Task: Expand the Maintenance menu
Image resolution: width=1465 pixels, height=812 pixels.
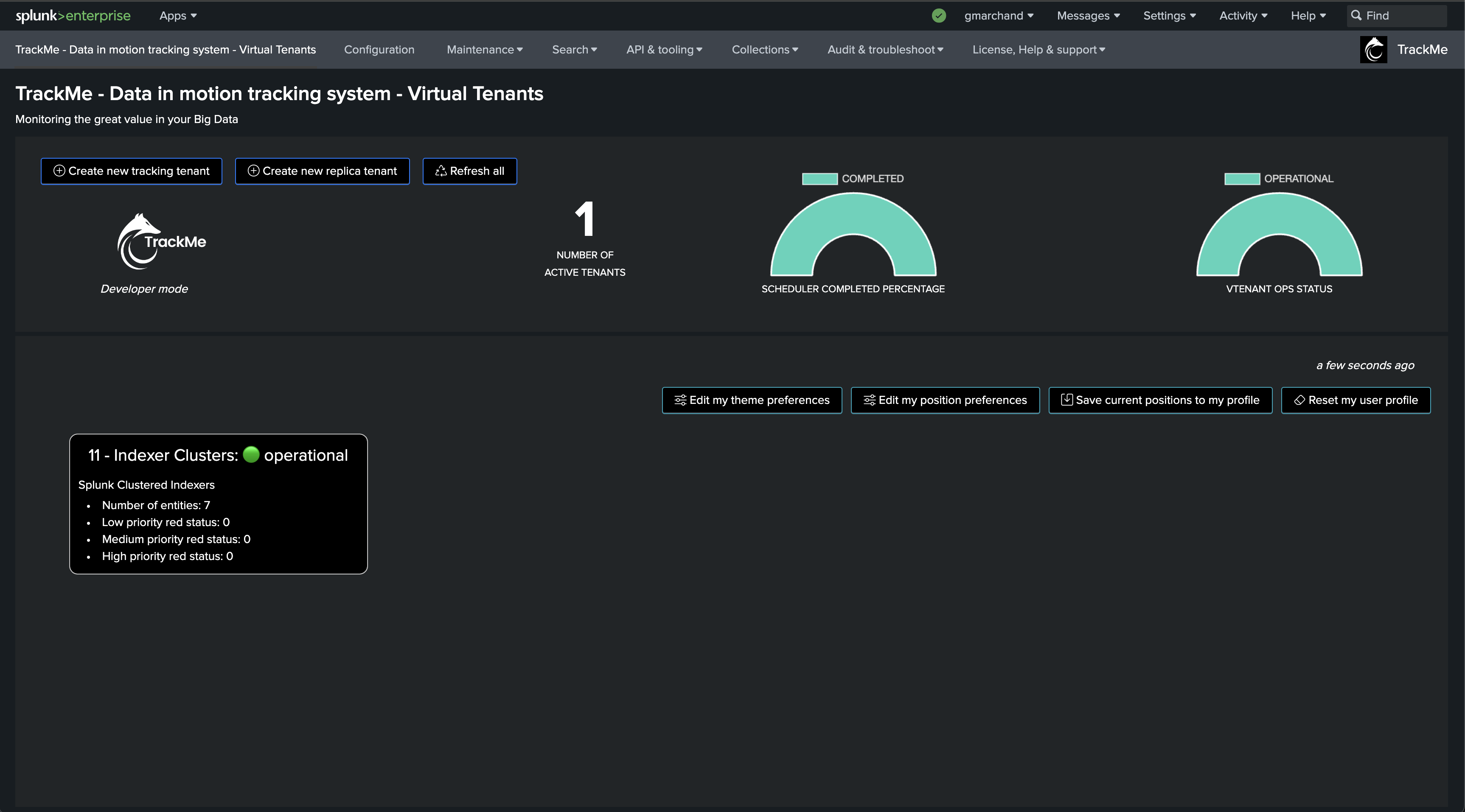Action: 485,50
